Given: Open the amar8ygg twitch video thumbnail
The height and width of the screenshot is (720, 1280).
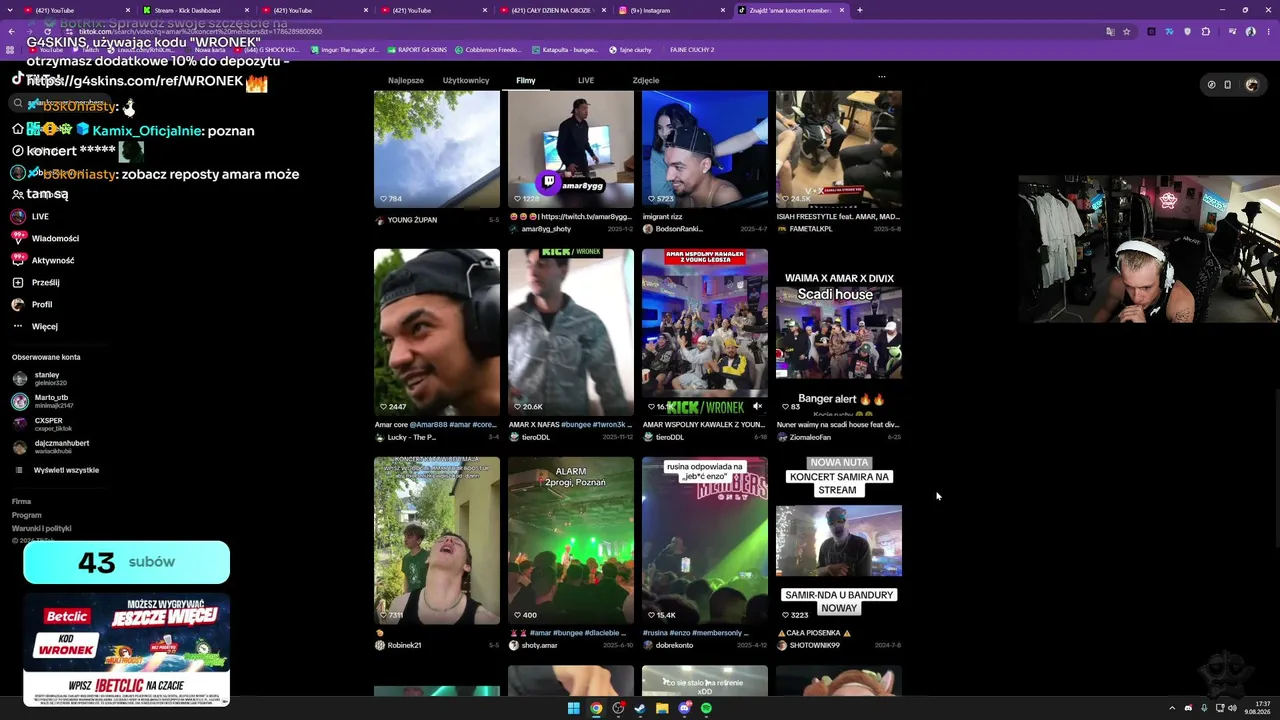Looking at the screenshot, I should point(571,149).
